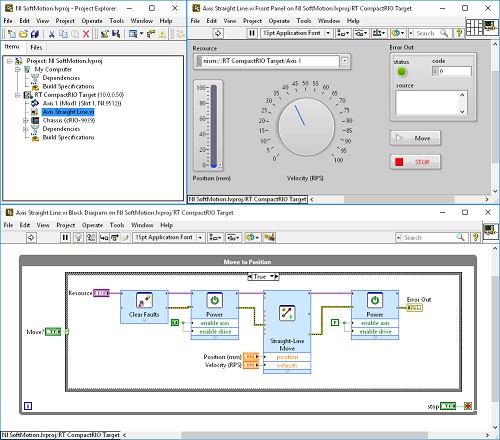Viewport: 500px width, 440px height.
Task: Click Pause button on Front Panel toolbar
Action: click(252, 33)
